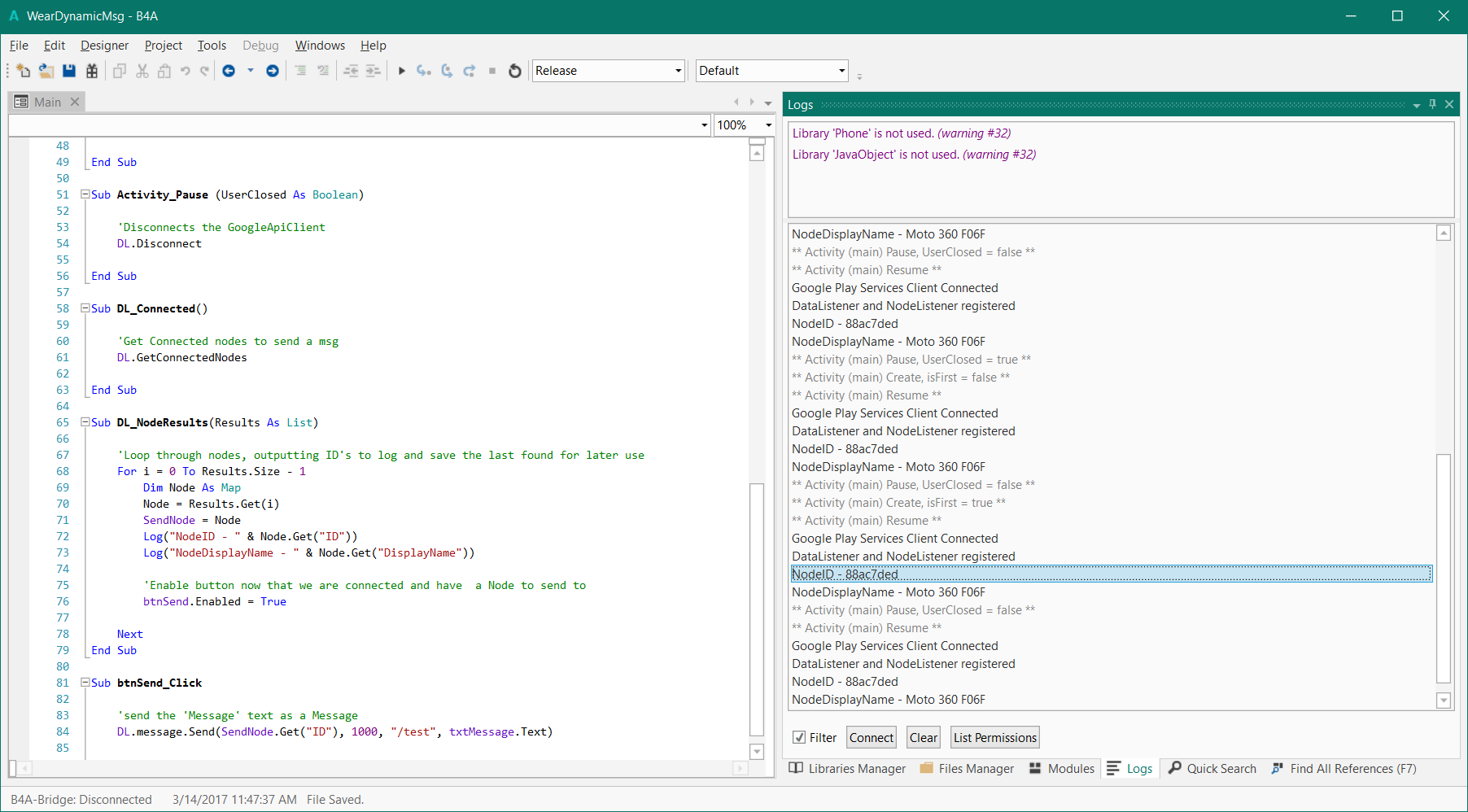Open the Help menu
Image resolution: width=1468 pixels, height=812 pixels.
tap(374, 46)
